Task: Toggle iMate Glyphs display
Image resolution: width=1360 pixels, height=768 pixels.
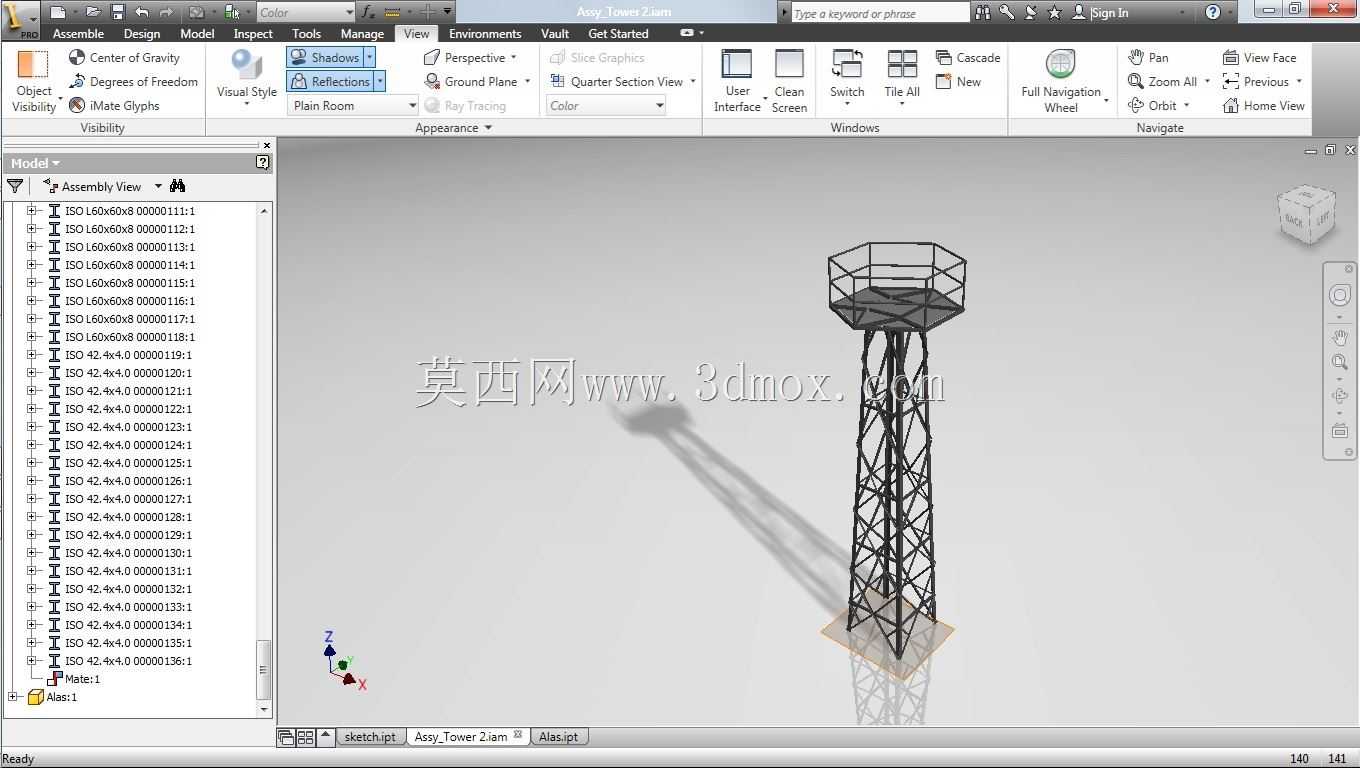Action: point(114,105)
